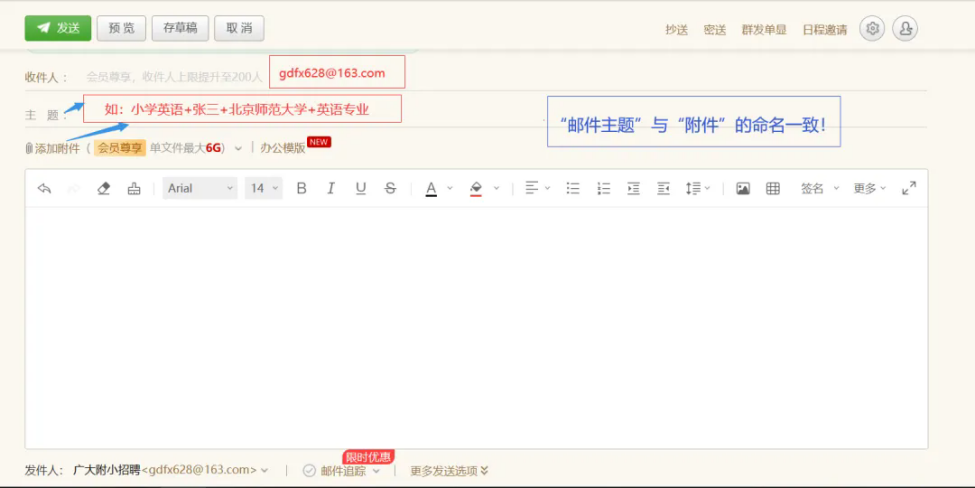This screenshot has height=488, width=975.
Task: Open the line spacing dropdown
Action: (x=698, y=188)
